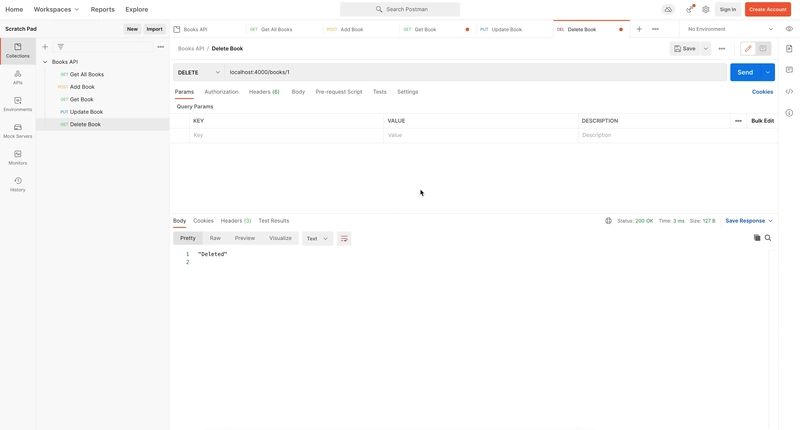Click the plus icon to create collection
Image resolution: width=800 pixels, height=430 pixels.
coord(45,47)
